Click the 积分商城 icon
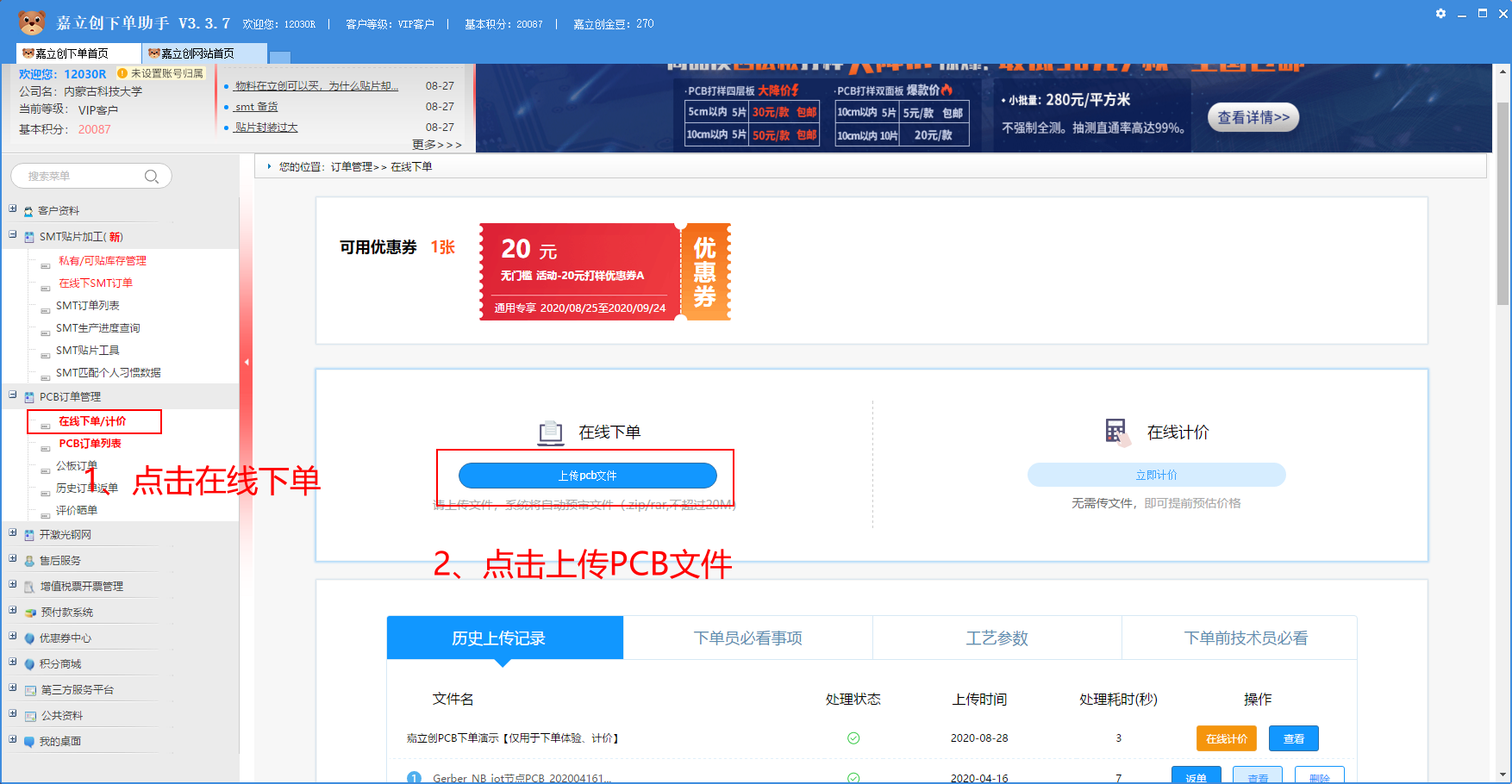 29,664
